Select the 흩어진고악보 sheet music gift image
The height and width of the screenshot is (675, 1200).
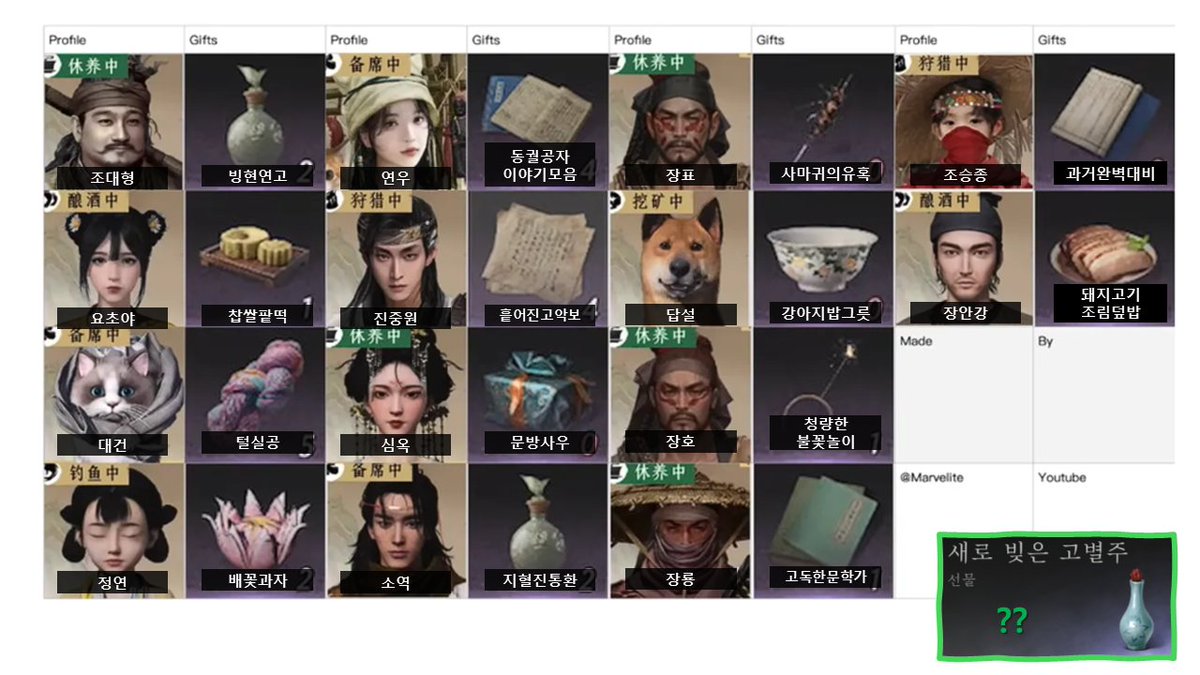coord(538,258)
